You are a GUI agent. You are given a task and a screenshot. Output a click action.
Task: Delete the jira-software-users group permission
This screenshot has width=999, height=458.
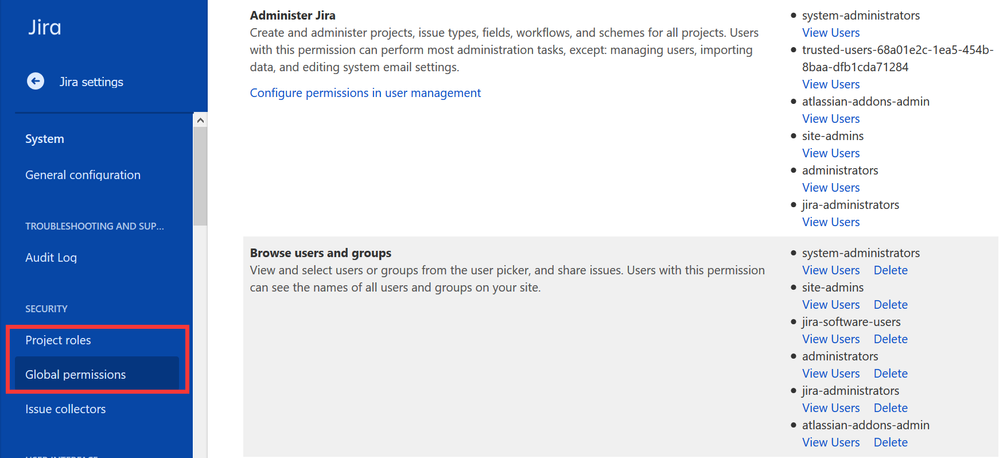tap(891, 339)
